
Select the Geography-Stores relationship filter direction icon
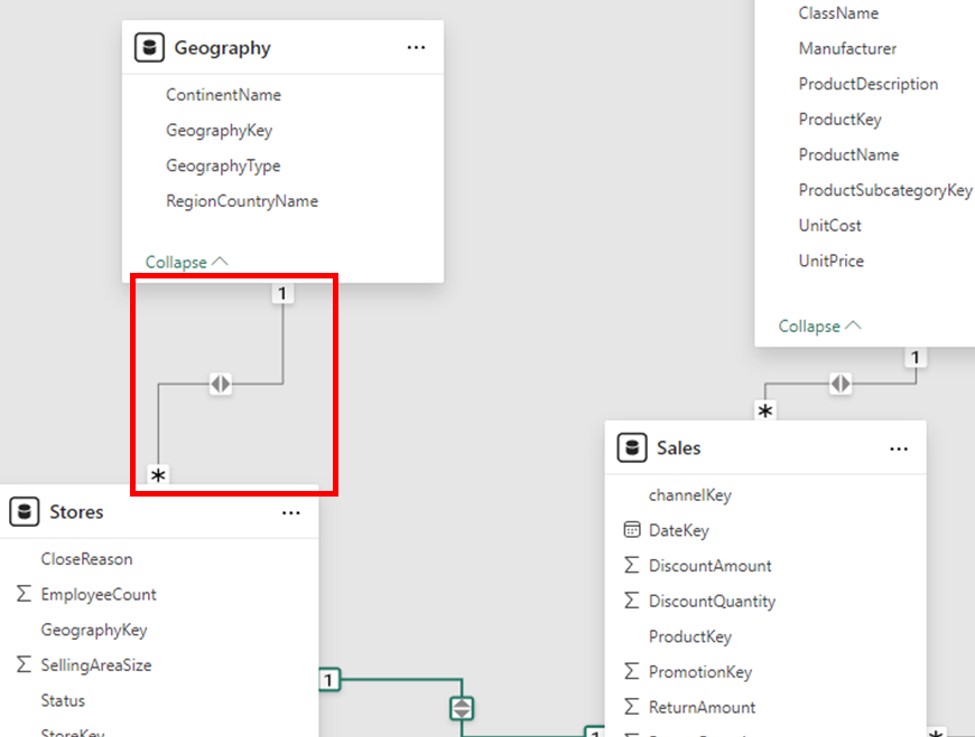pyautogui.click(x=220, y=383)
